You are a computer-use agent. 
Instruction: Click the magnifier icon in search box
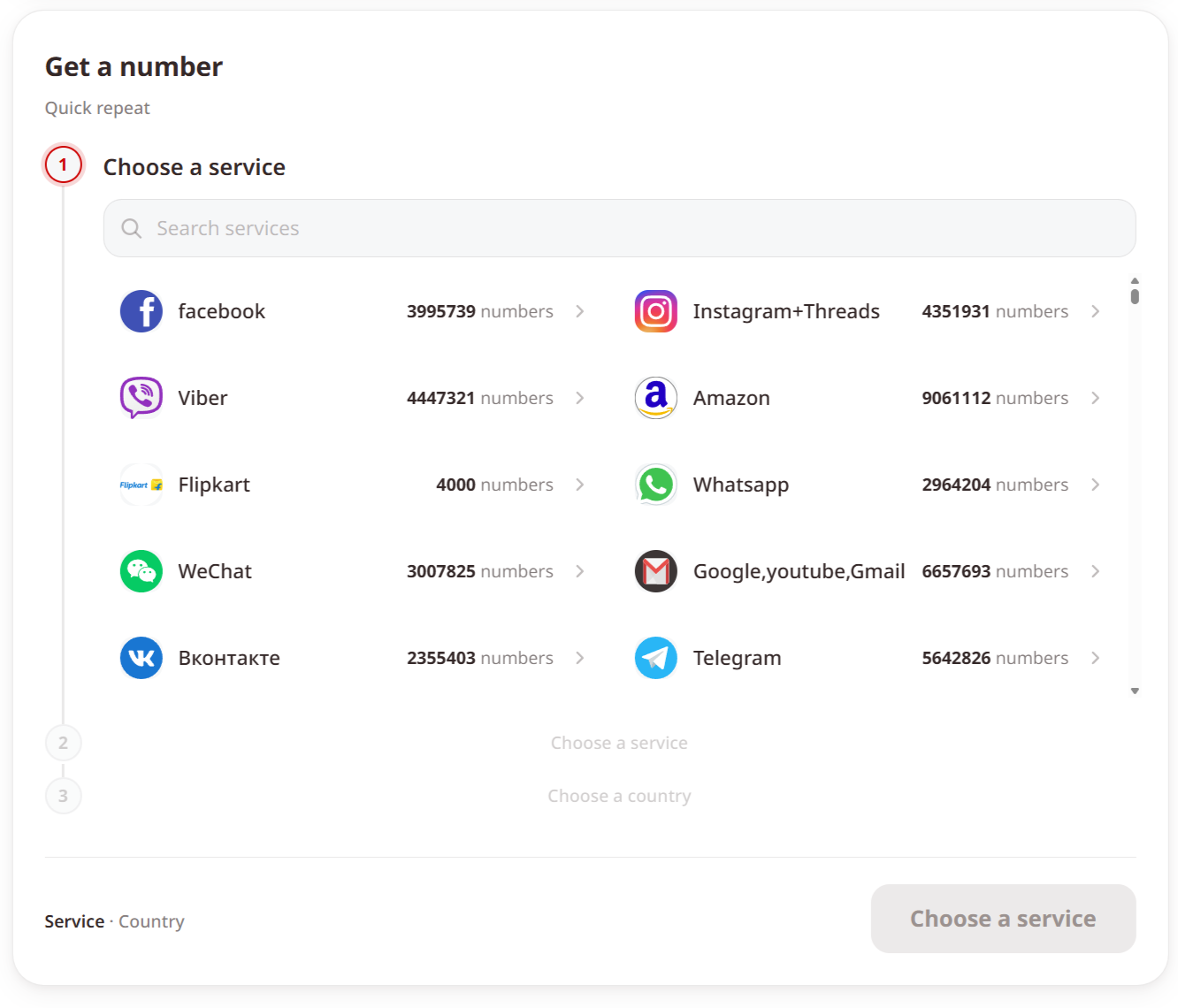coord(132,228)
